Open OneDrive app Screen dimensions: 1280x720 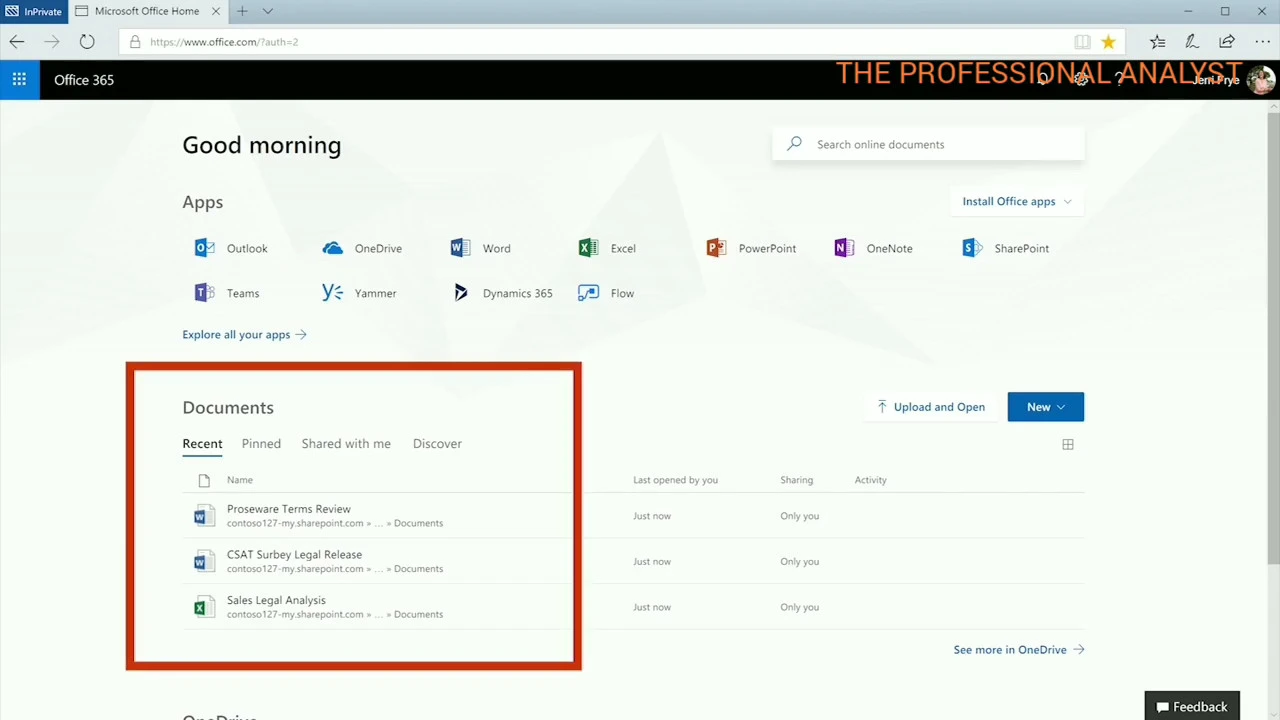[362, 248]
